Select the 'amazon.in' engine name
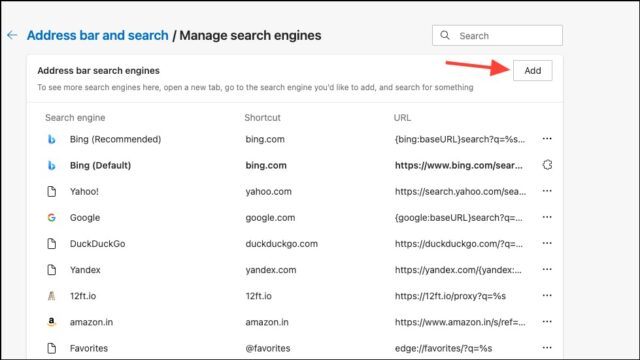The height and width of the screenshot is (360, 640). click(x=91, y=322)
